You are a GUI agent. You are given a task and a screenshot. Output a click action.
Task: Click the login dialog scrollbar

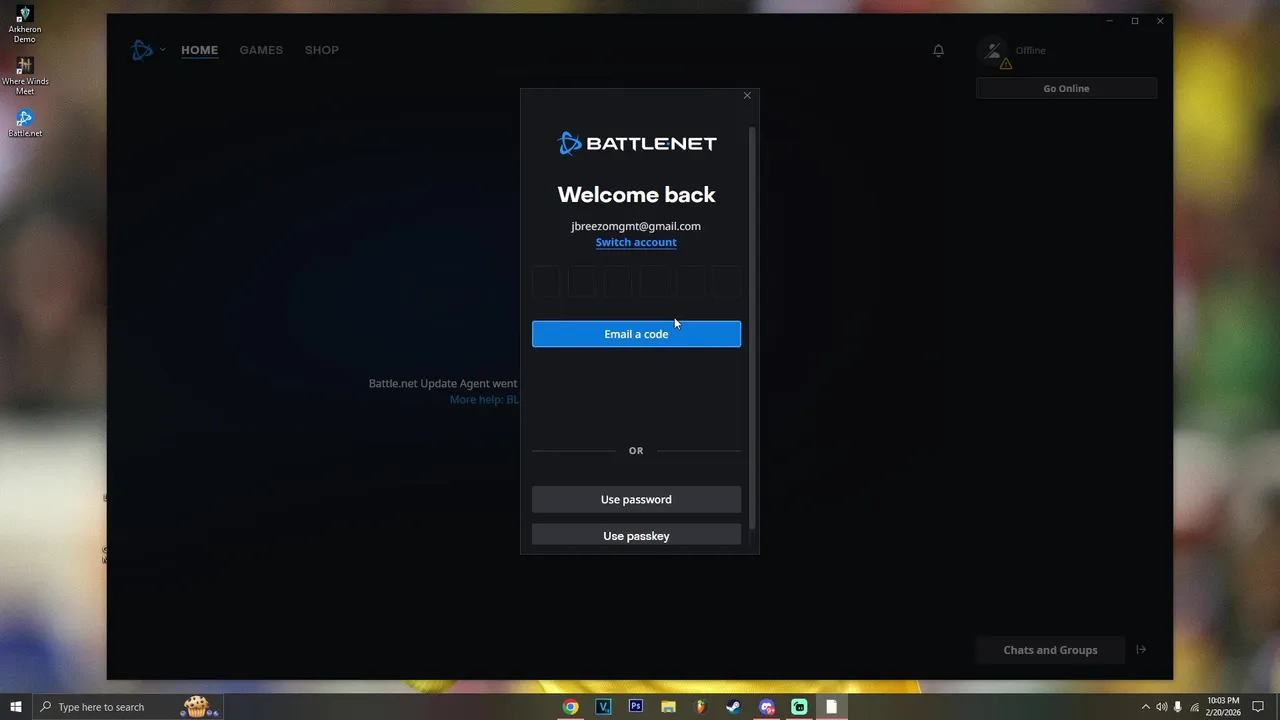[752, 328]
